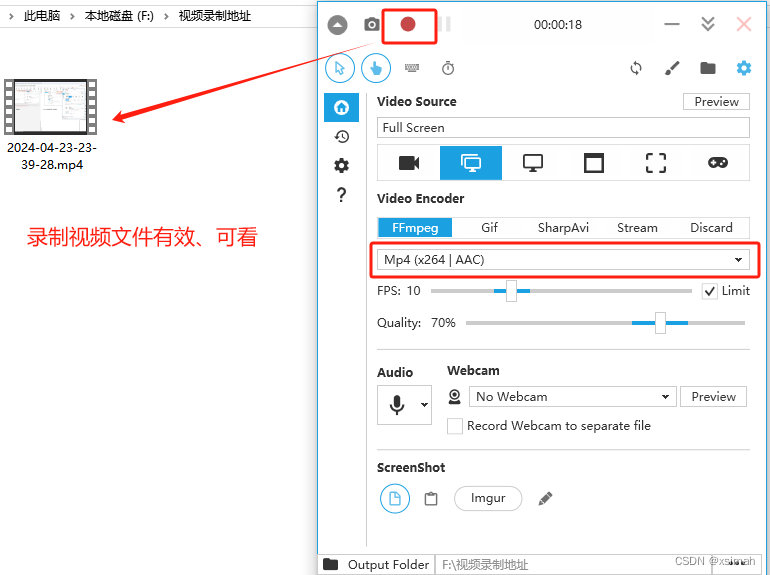770x575 pixels.
Task: Toggle the FPS Limit checkbox
Action: pos(709,291)
